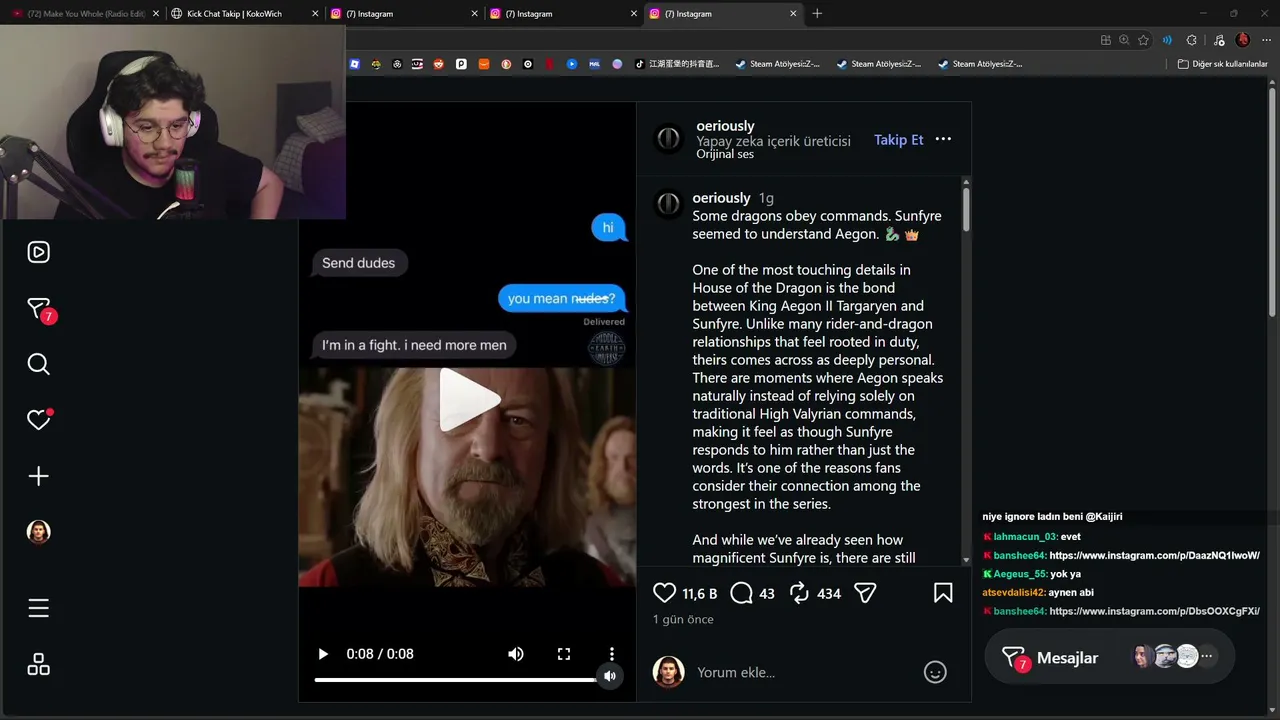
Task: Click the split screen icon in address bar
Action: [1105, 40]
